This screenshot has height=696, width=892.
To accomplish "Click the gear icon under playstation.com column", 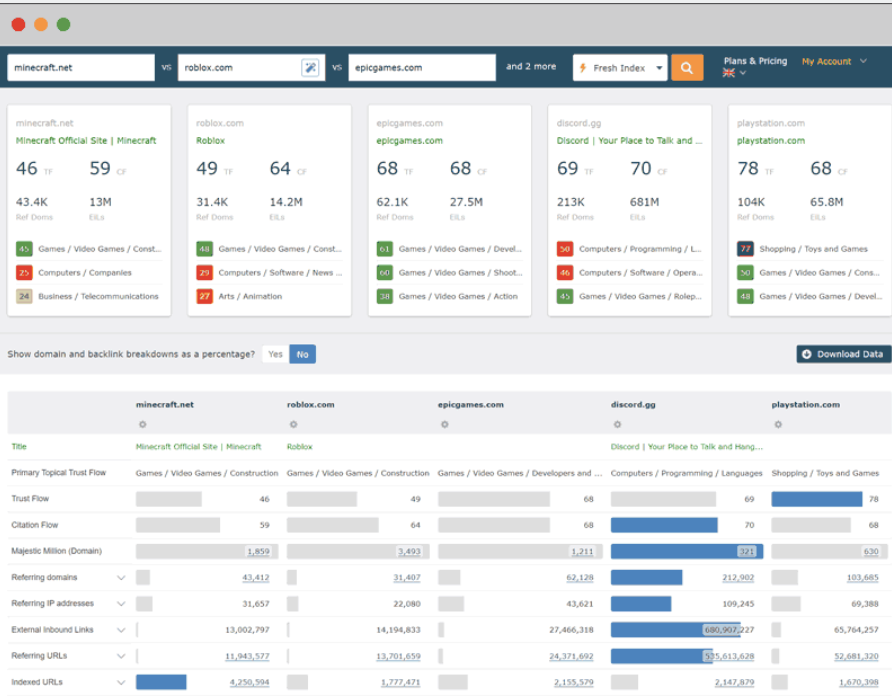I will click(x=778, y=424).
